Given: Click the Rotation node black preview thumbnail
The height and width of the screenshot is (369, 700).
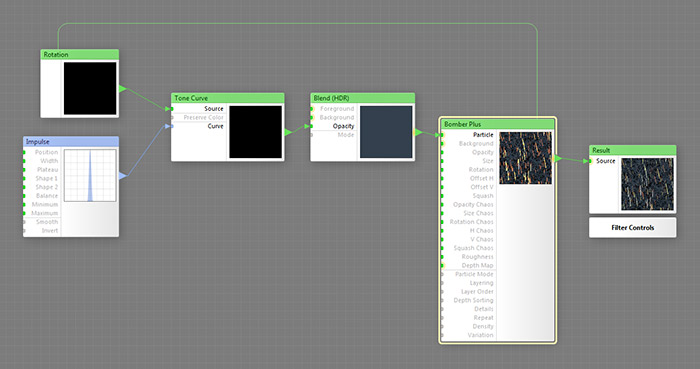Looking at the screenshot, I should tap(90, 88).
